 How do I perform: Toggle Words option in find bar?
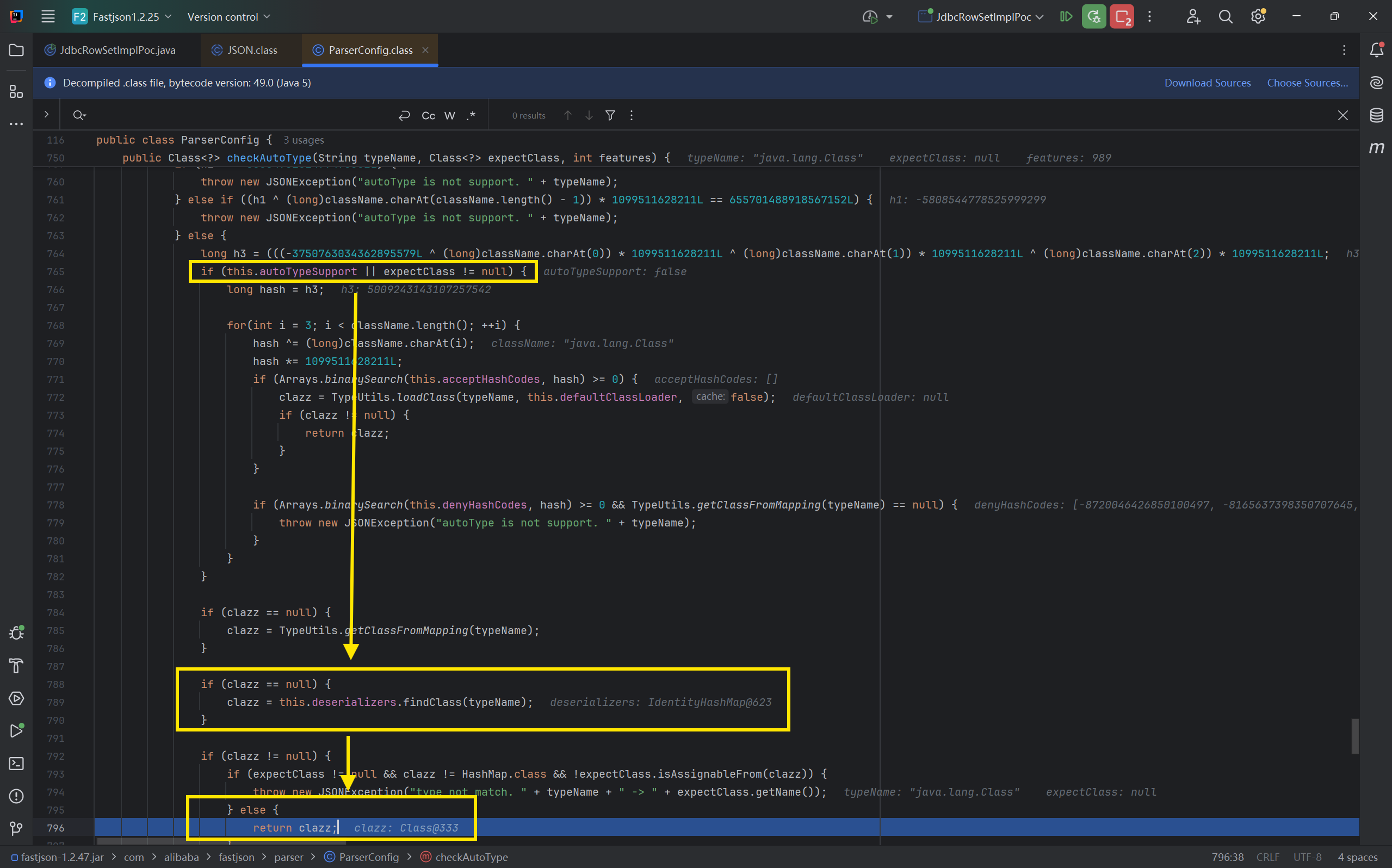click(x=450, y=115)
